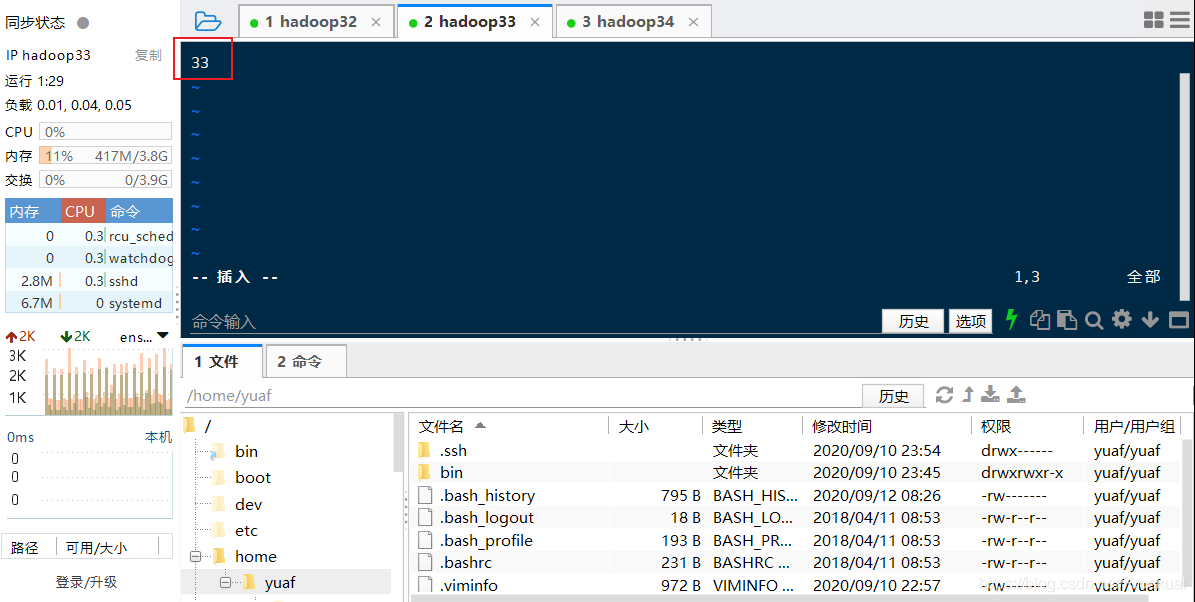Click the CPU usage bar
Screen dimensions: 1195x602
[x=105, y=132]
